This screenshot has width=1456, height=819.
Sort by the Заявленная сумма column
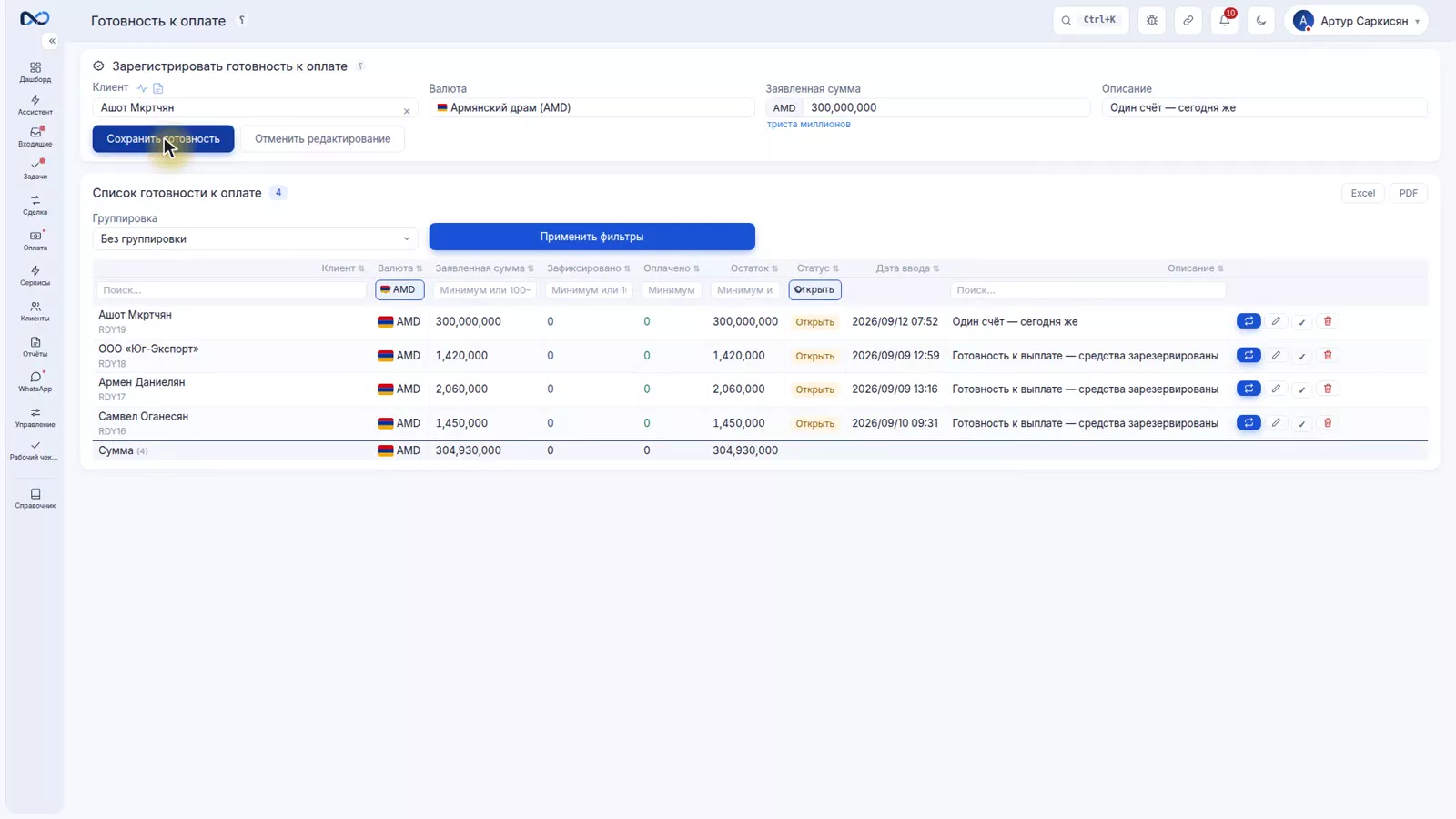484,268
